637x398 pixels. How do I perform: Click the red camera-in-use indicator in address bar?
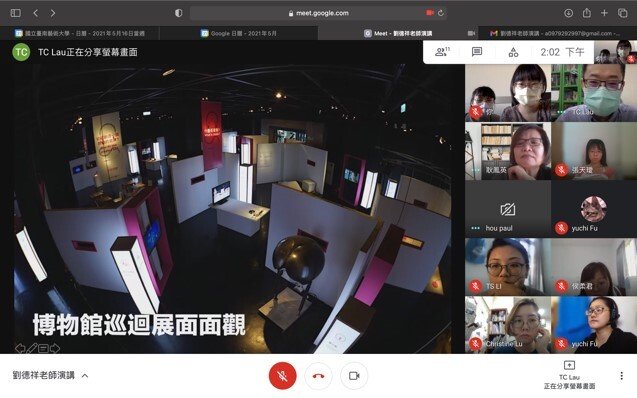tap(430, 13)
